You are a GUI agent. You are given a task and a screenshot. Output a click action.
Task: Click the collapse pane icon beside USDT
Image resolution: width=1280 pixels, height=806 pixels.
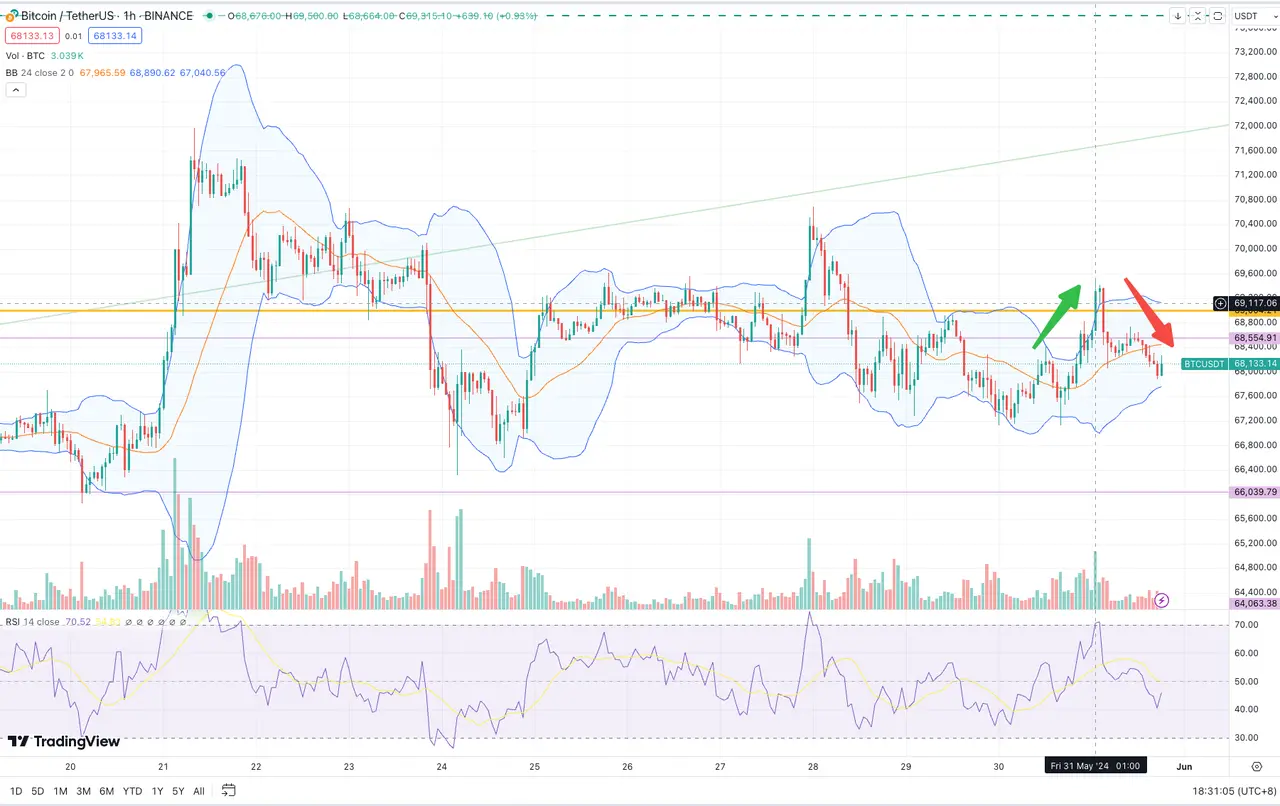pyautogui.click(x=1198, y=16)
